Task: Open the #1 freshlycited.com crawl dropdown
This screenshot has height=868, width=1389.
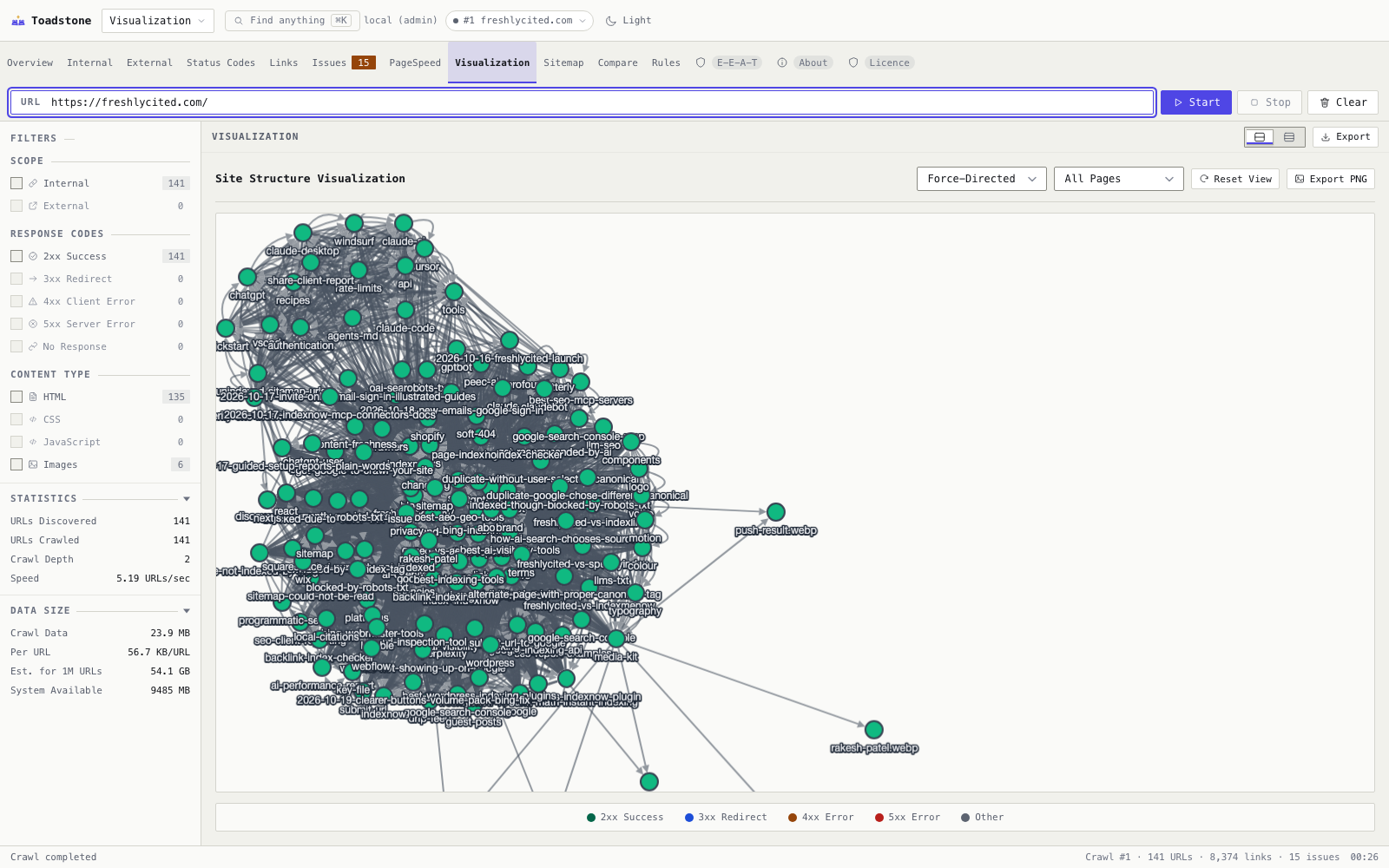Action: [519, 21]
